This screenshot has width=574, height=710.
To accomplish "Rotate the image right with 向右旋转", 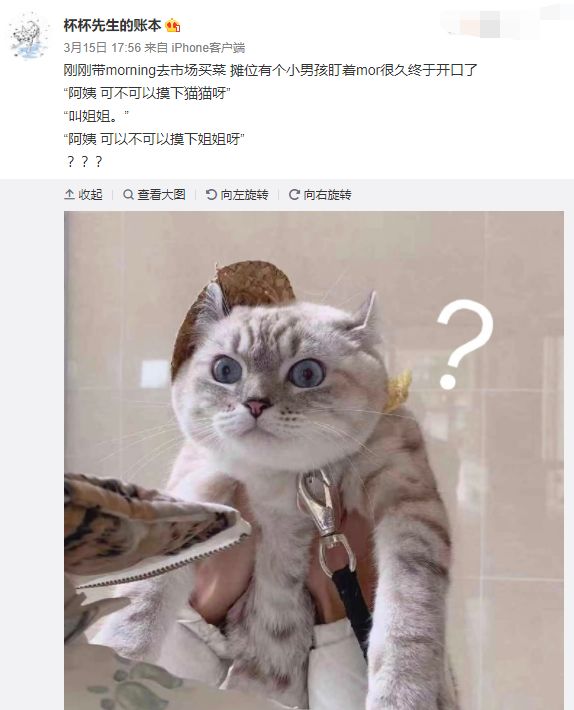I will coord(320,195).
